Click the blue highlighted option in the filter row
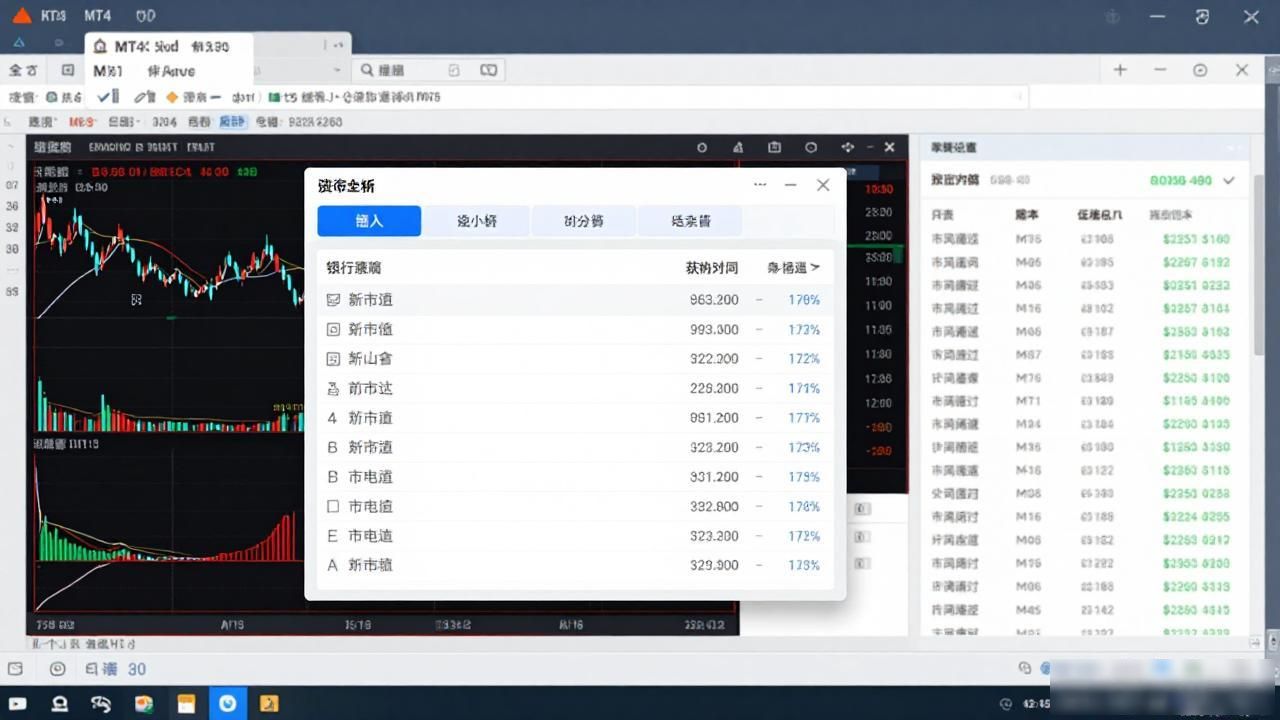This screenshot has width=1280, height=720. 232,122
